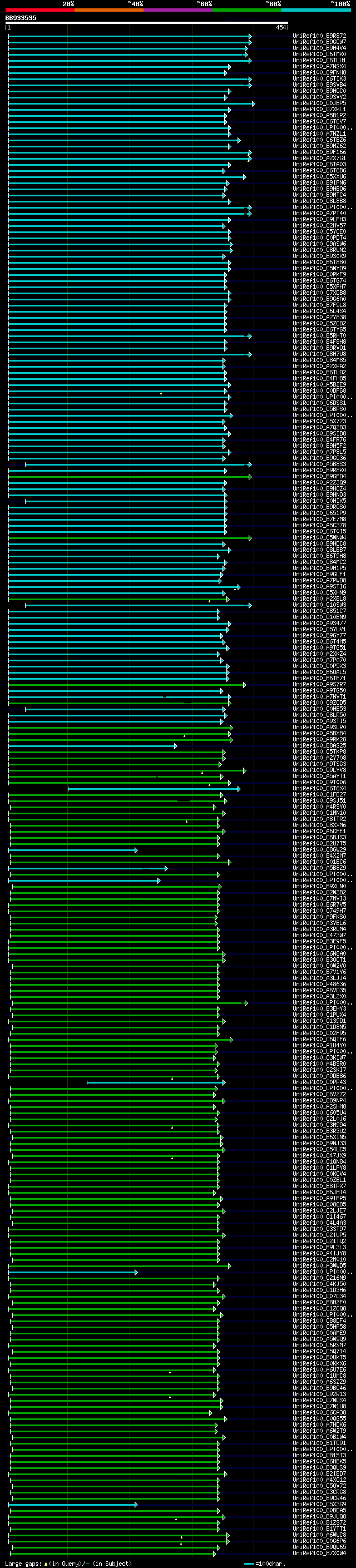Image resolution: width=356 pixels, height=1568 pixels.
Task: Select the UniRef100_C5YCE0 label
Action: 319,231
